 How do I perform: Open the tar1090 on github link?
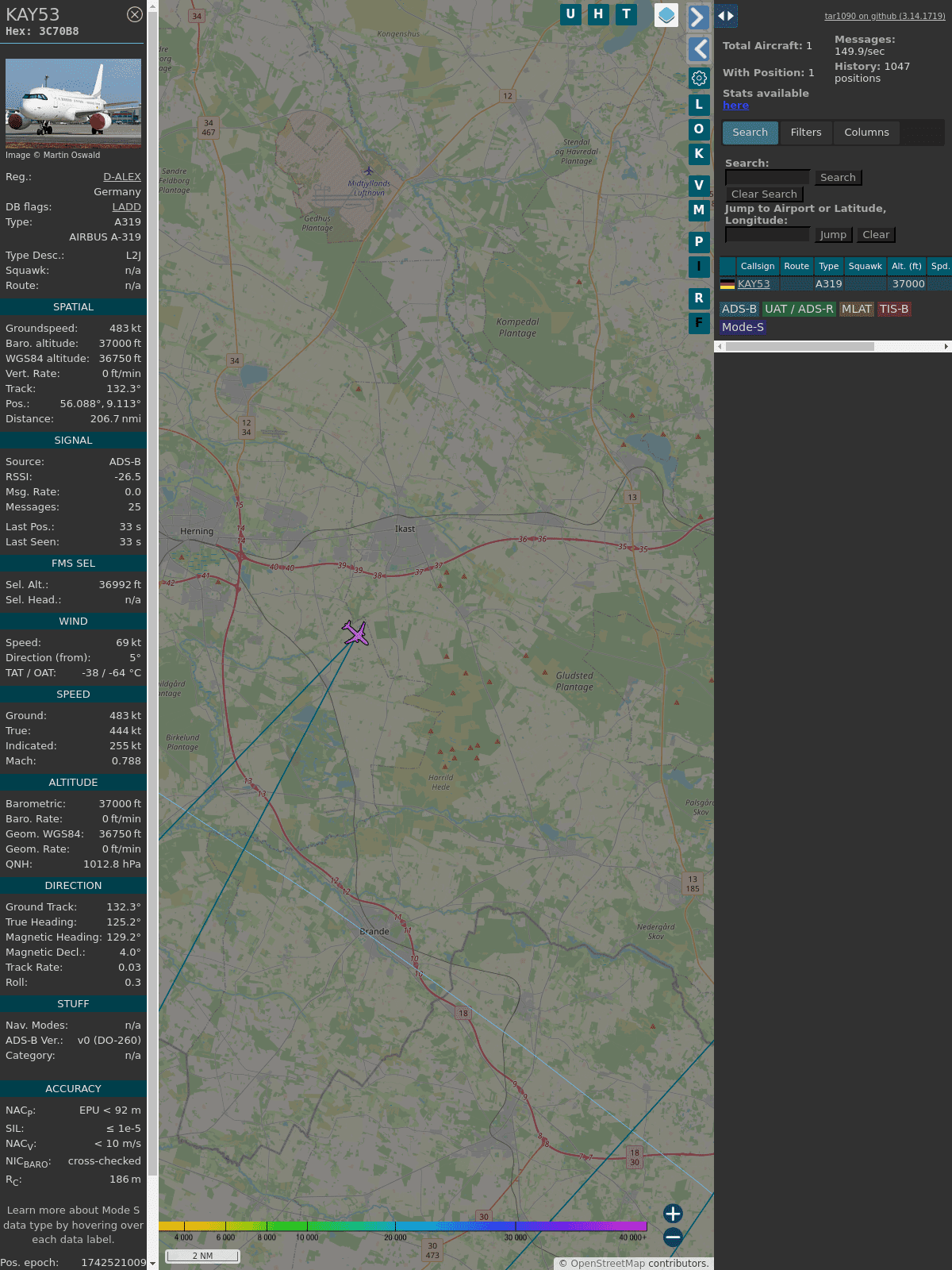tap(885, 16)
